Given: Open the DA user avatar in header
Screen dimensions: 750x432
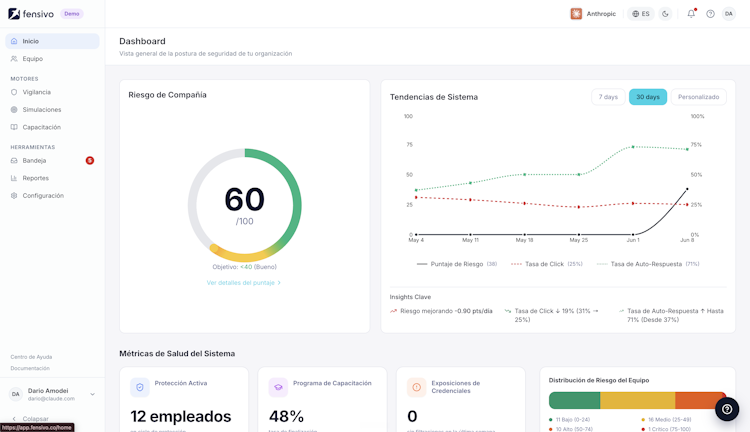Looking at the screenshot, I should click(x=728, y=14).
